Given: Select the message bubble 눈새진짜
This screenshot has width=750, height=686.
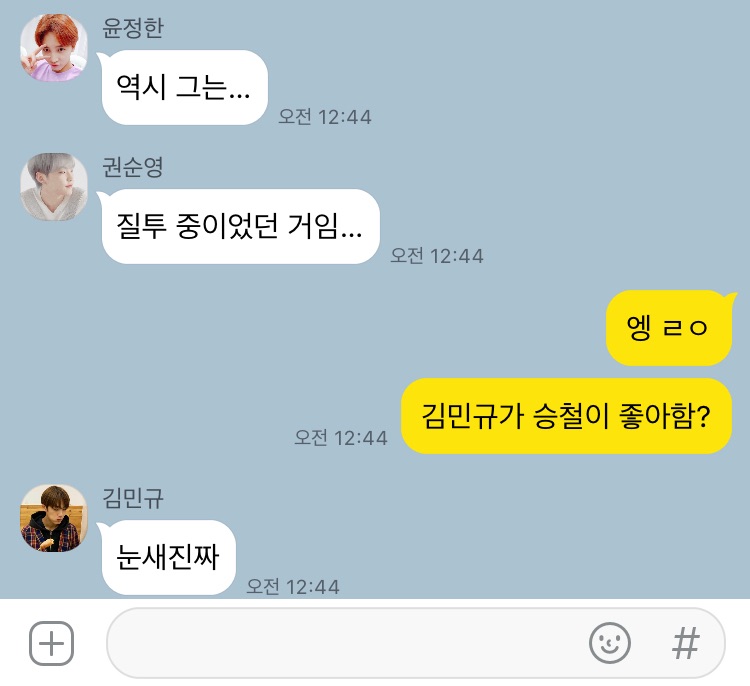Looking at the screenshot, I should point(167,557).
